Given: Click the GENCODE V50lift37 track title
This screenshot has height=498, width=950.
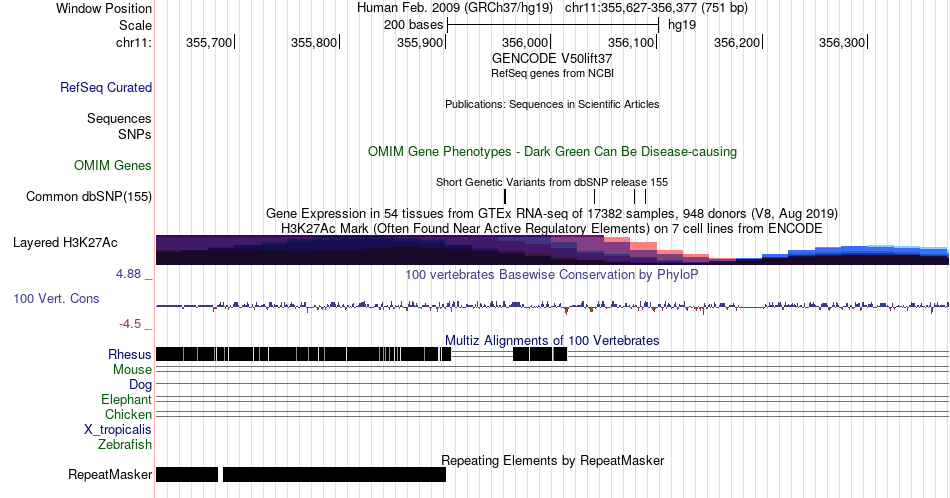Looking at the screenshot, I should point(552,59).
